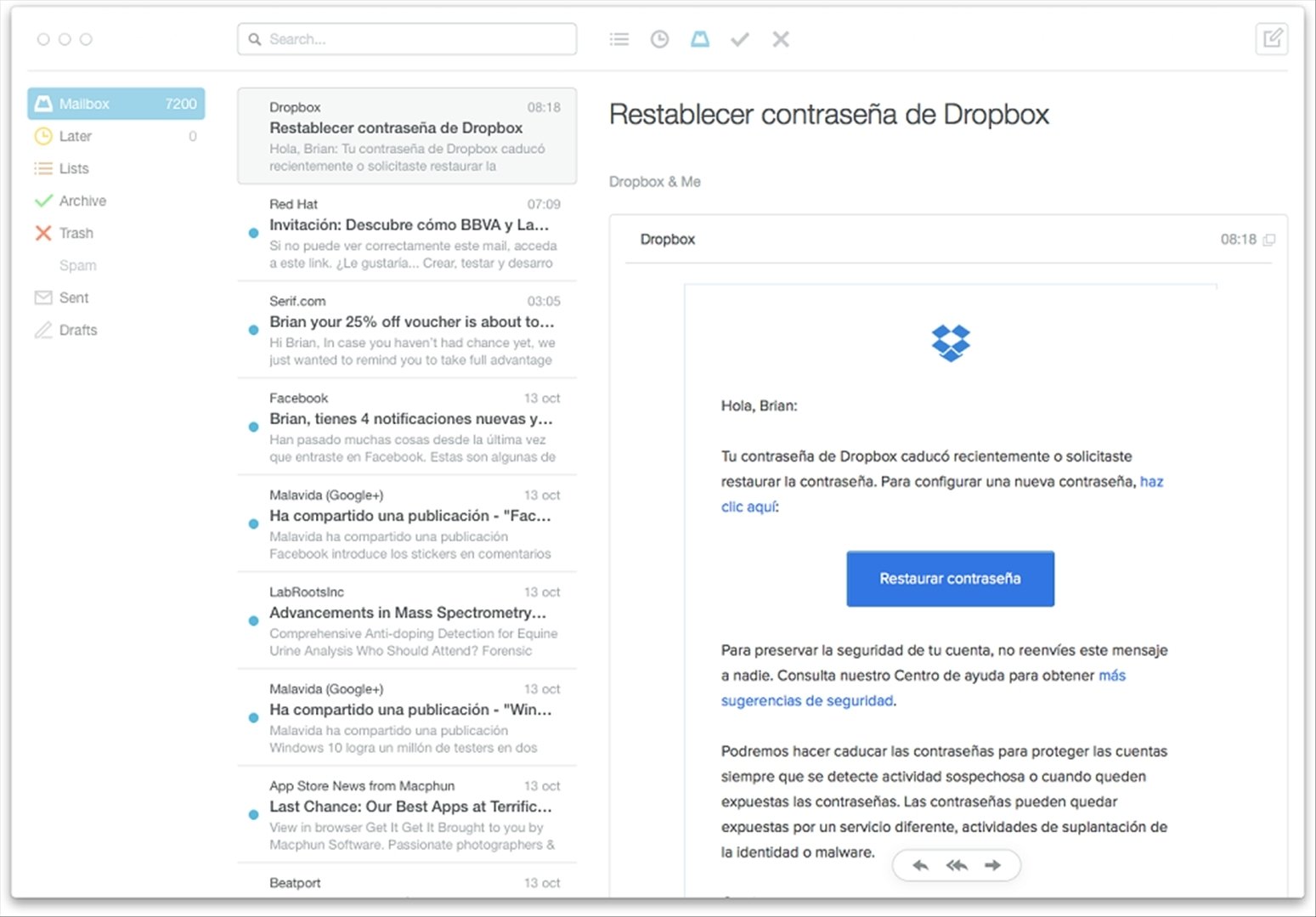Click the copy icon next to 08:18
This screenshot has width=1316, height=917.
pyautogui.click(x=1269, y=240)
